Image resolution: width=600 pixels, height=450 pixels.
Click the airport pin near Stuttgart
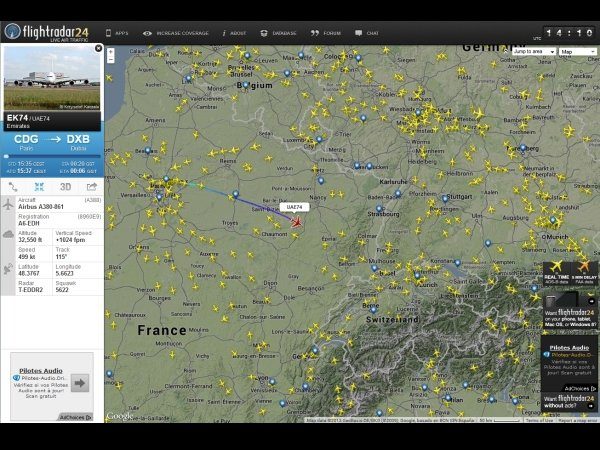point(445,199)
